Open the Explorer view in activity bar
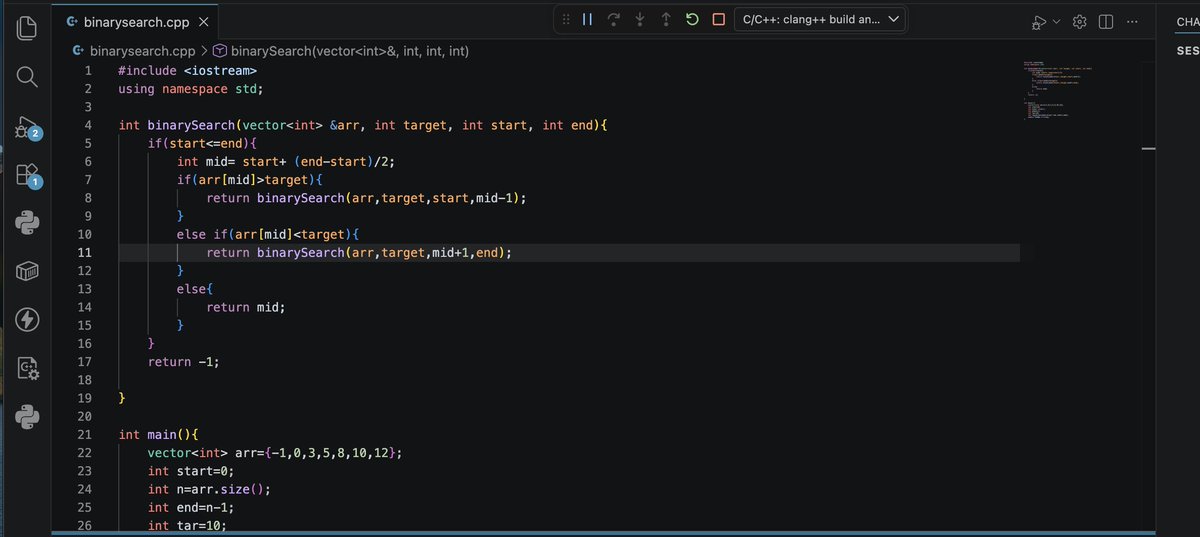The image size is (1200, 537). tap(28, 28)
